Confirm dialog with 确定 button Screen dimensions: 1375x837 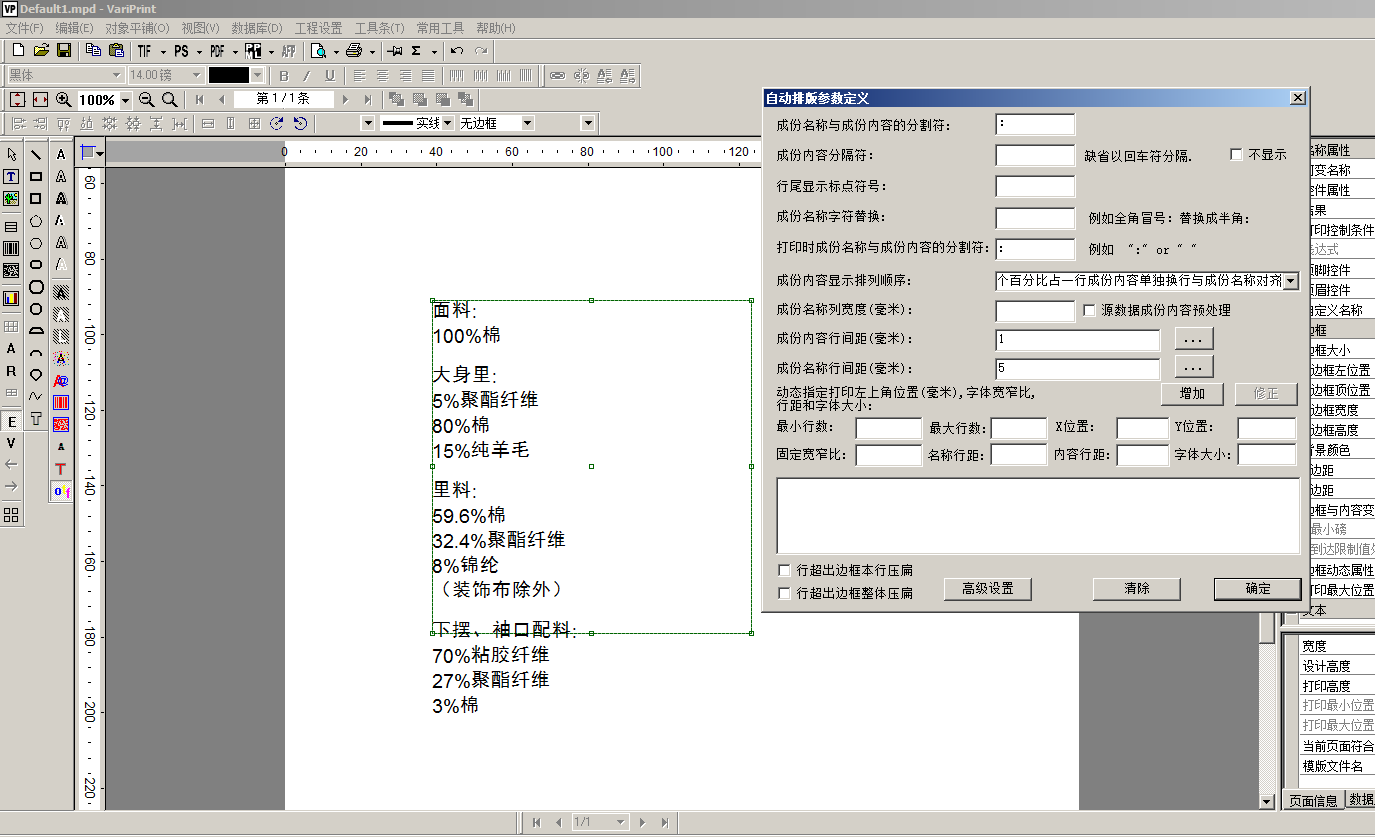point(1258,589)
